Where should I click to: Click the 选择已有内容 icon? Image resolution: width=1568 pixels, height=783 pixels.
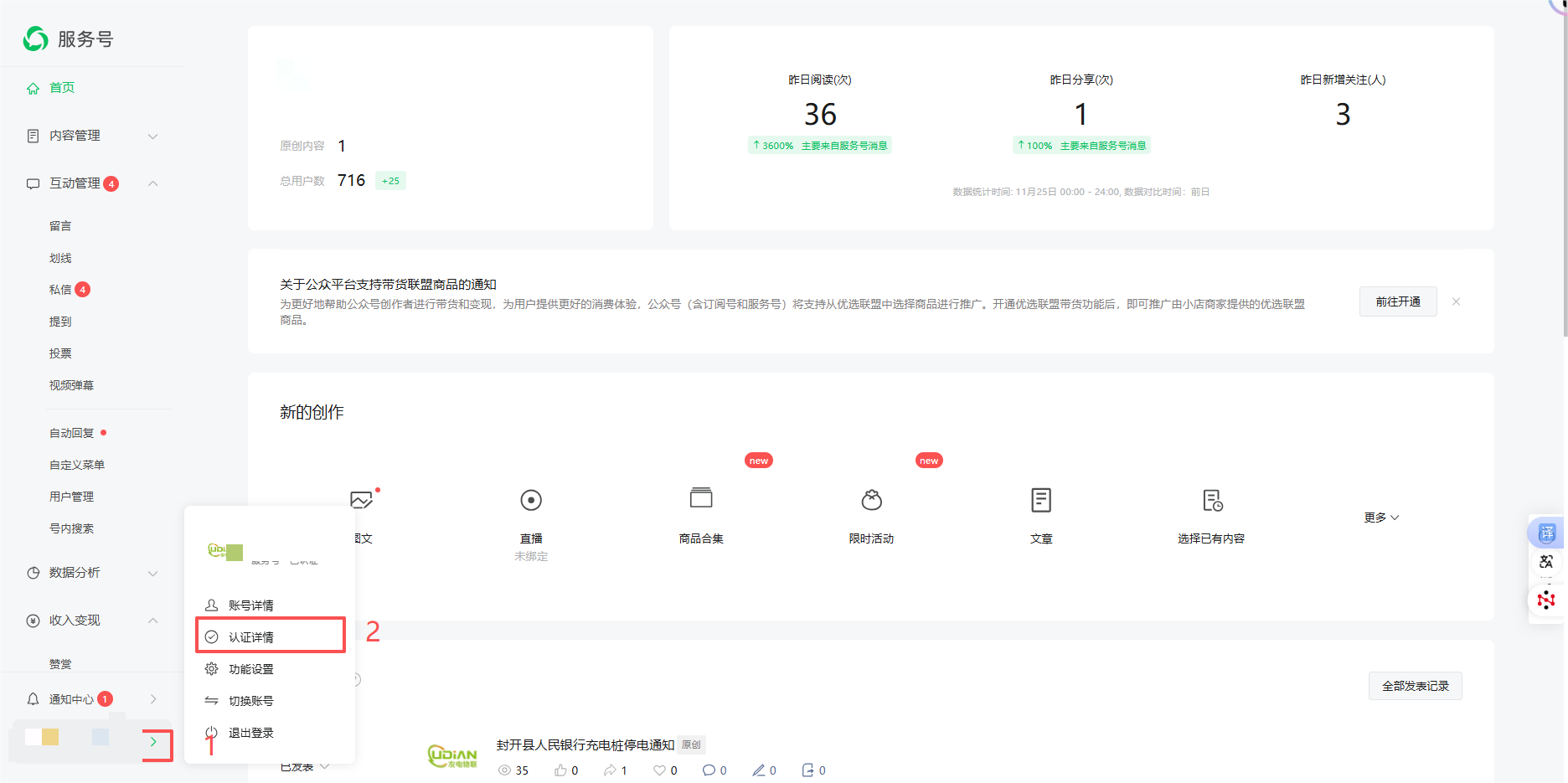click(x=1212, y=500)
